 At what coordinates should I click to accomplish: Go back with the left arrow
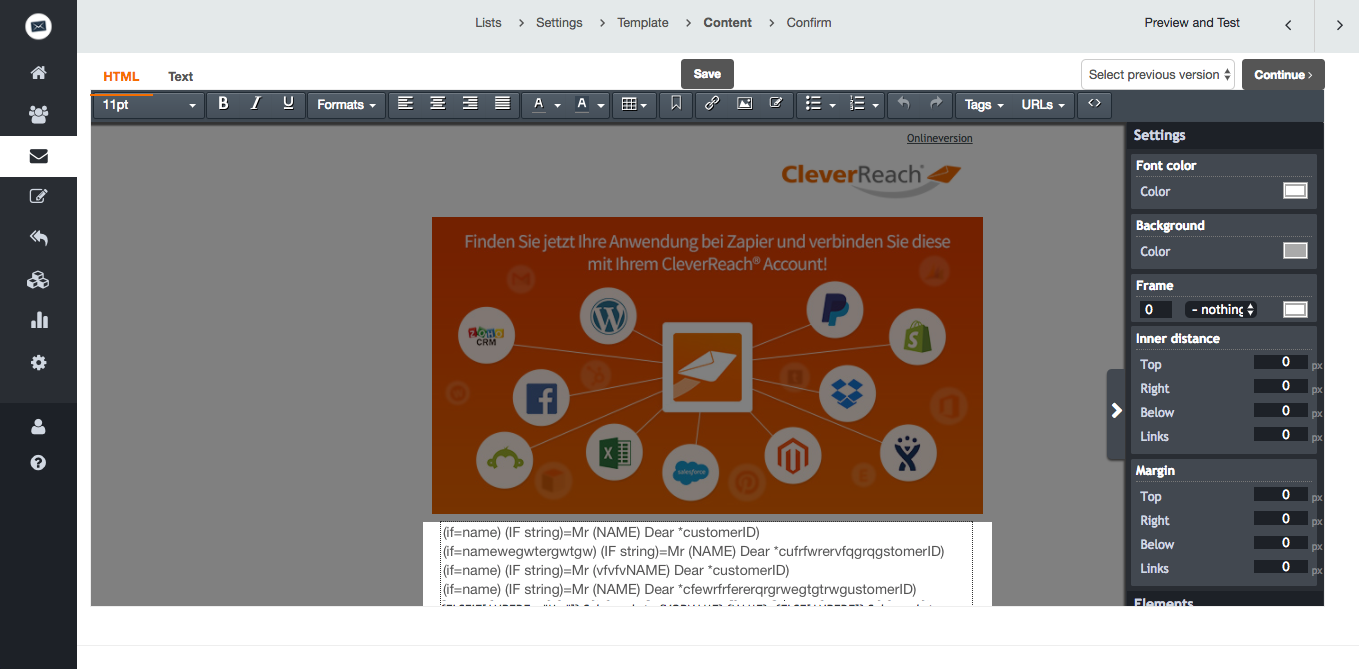tap(1288, 25)
